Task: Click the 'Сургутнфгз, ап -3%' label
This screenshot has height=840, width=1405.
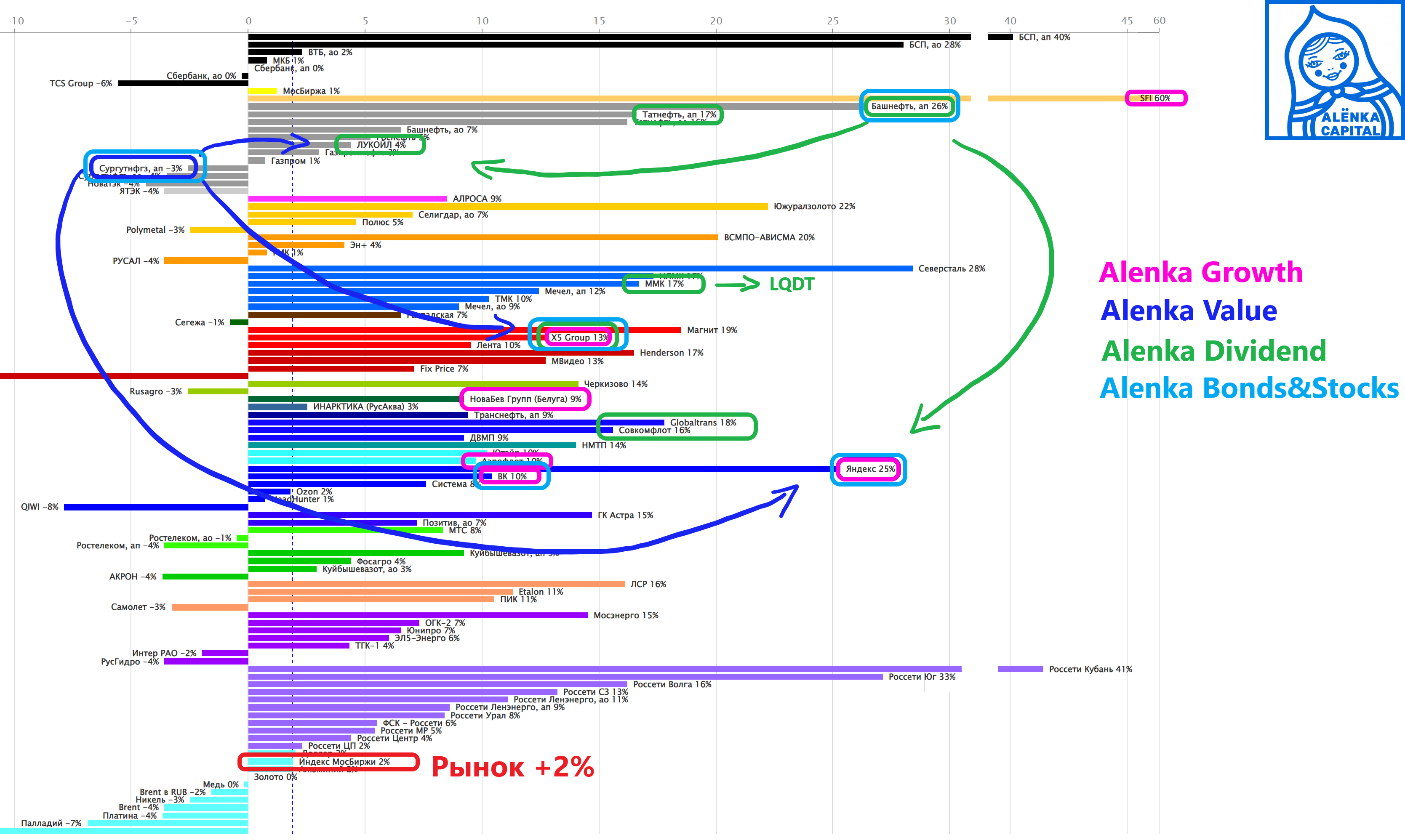Action: (141, 168)
